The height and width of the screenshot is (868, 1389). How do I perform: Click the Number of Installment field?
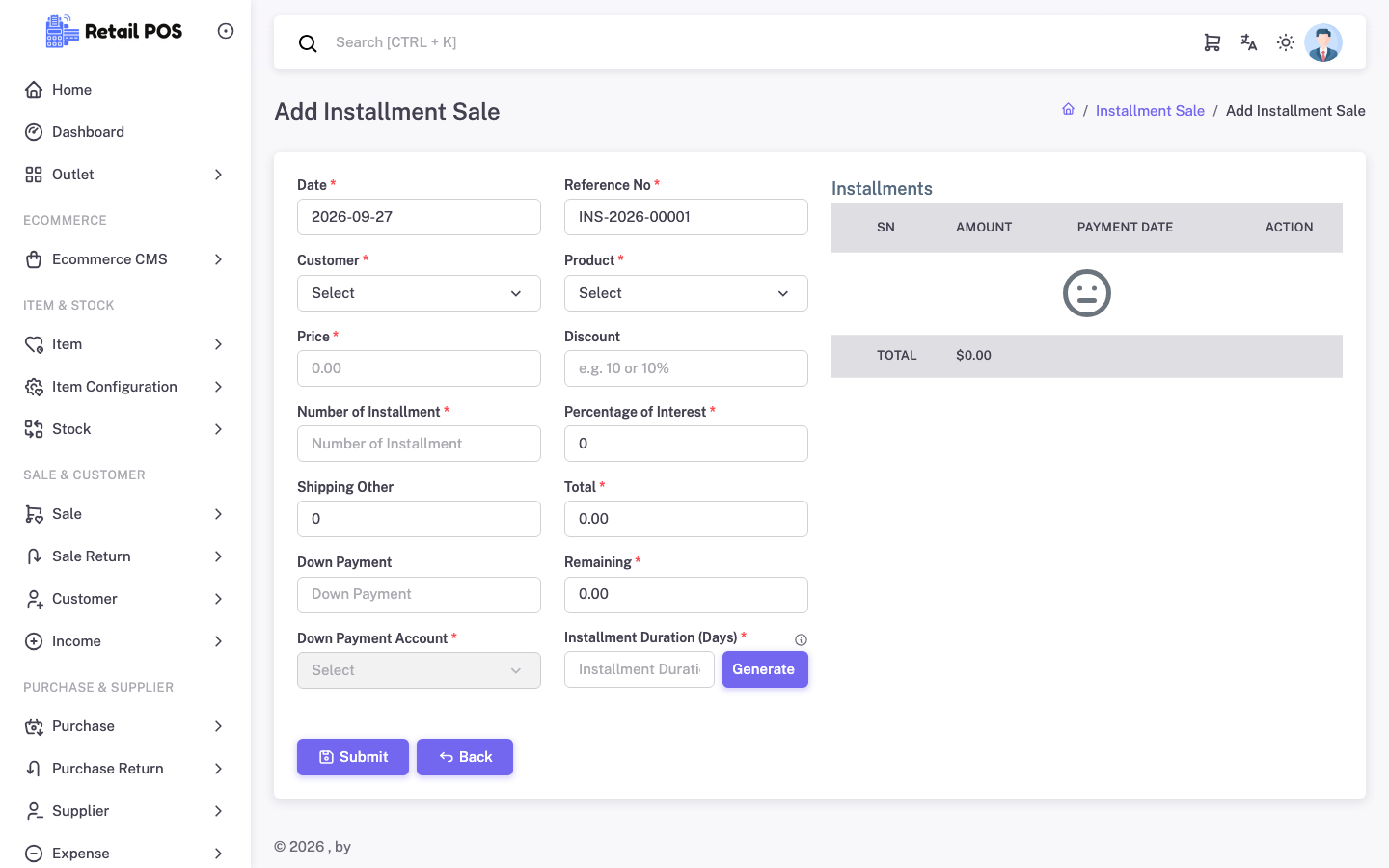coord(419,444)
